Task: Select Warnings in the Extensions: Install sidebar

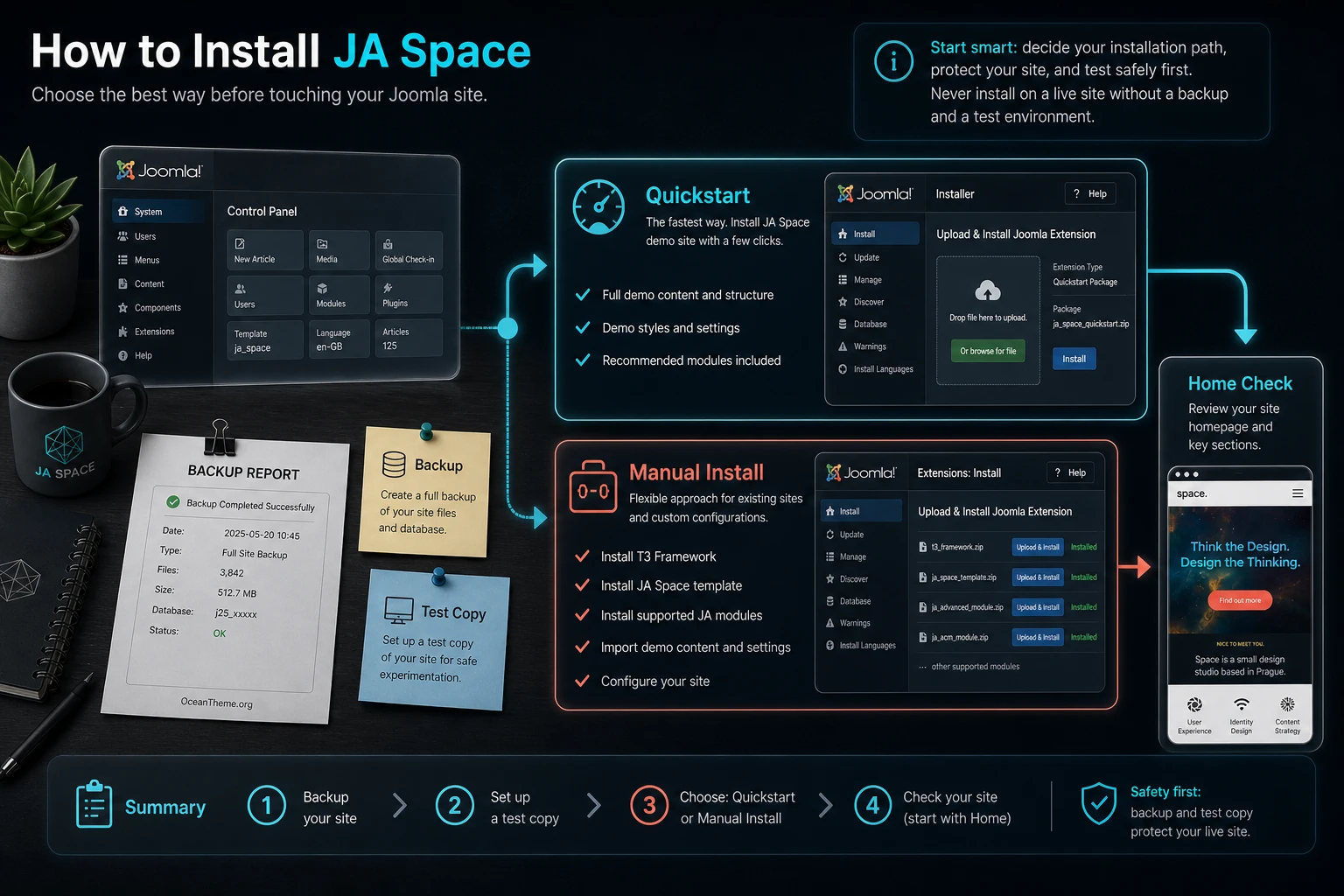Action: tap(848, 623)
